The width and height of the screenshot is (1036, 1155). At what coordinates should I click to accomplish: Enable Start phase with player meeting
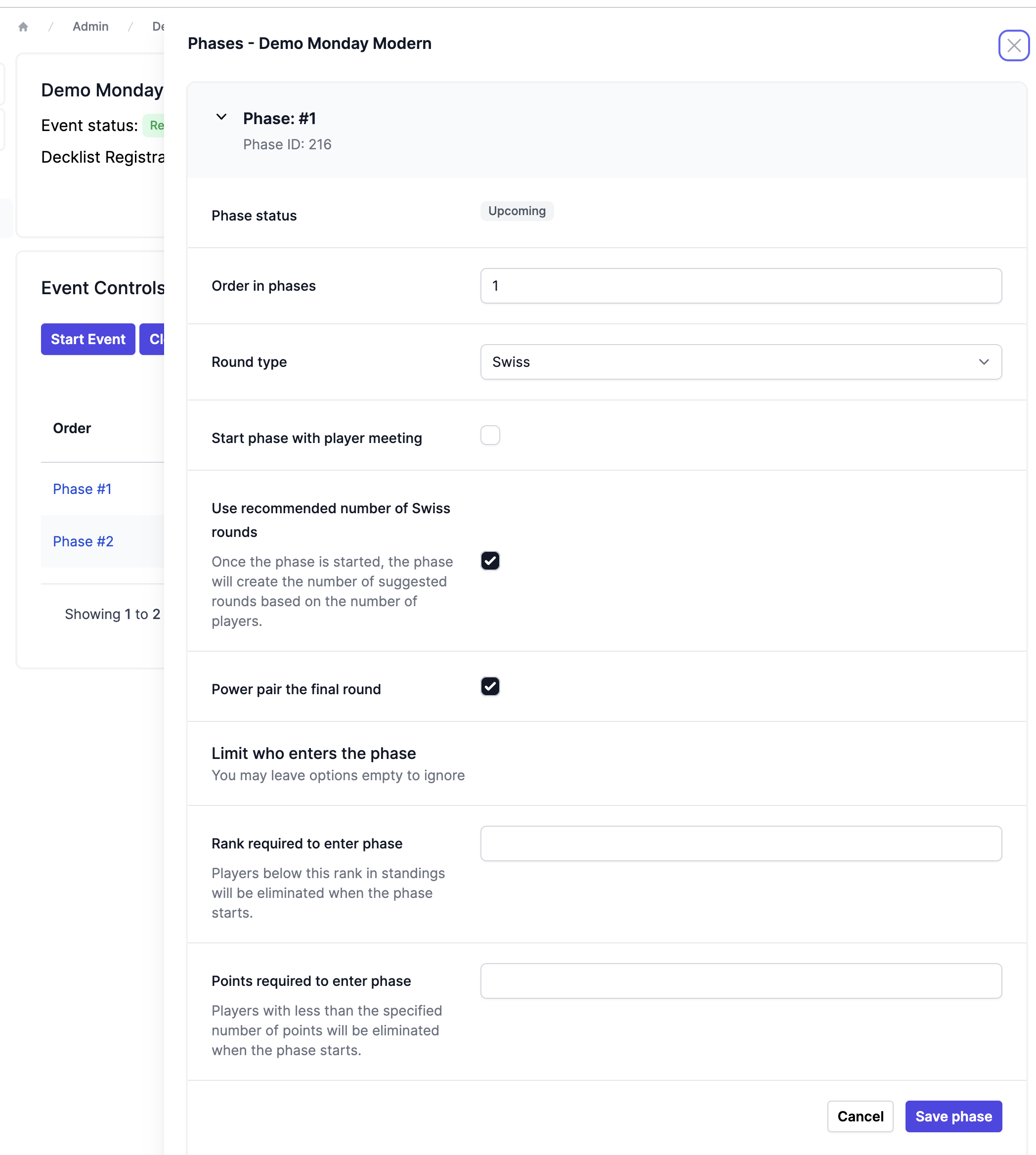489,436
